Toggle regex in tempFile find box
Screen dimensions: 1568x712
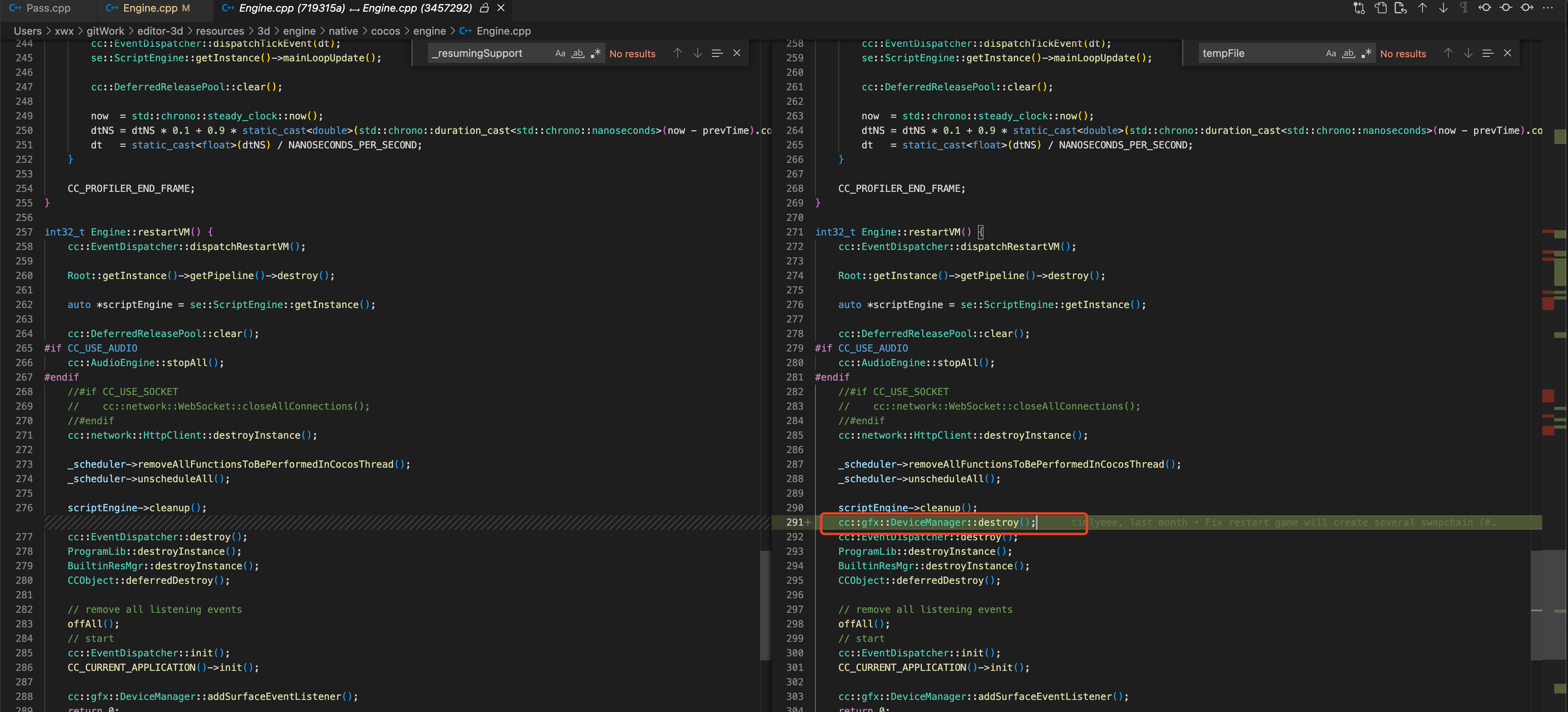(x=1366, y=54)
